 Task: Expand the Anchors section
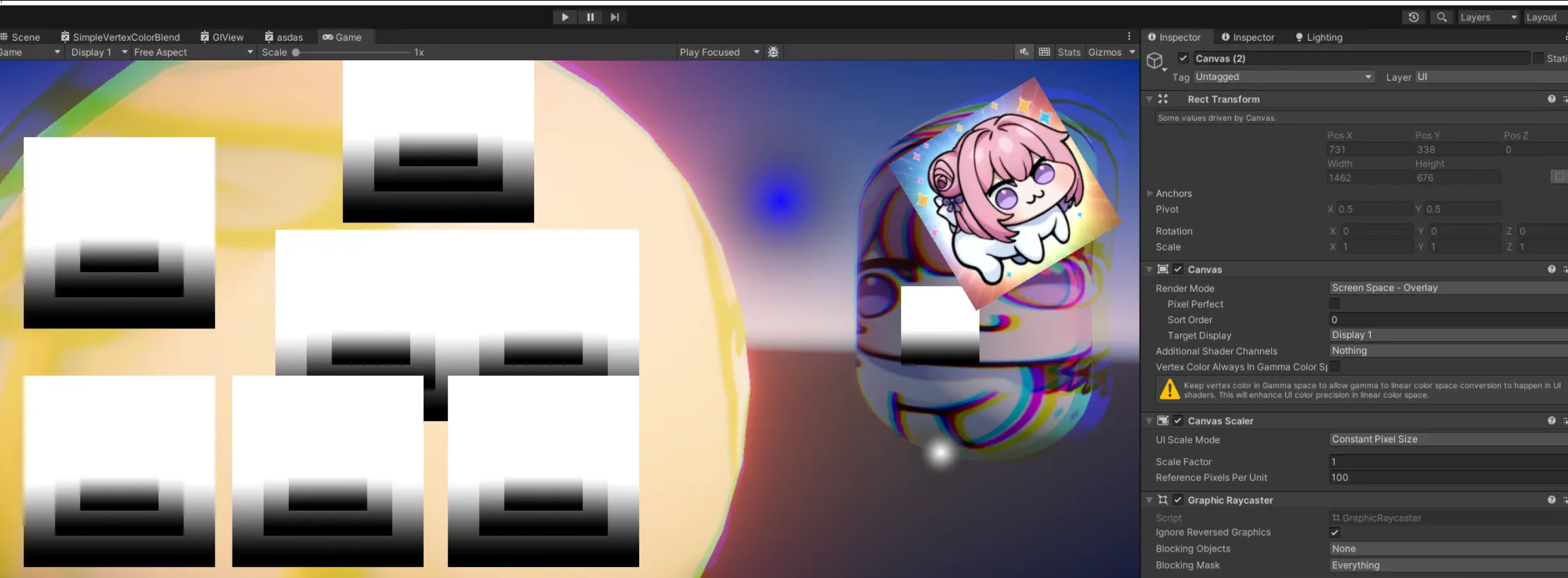coord(1150,193)
